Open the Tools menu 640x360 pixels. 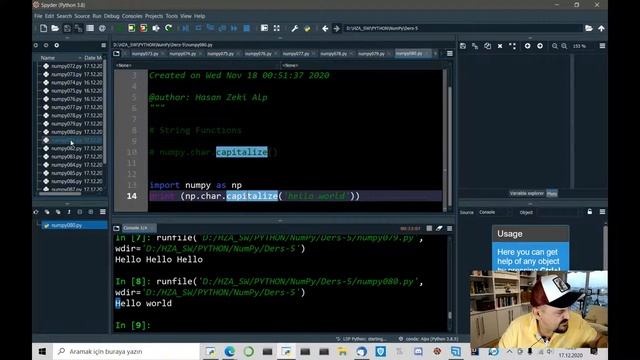click(171, 16)
